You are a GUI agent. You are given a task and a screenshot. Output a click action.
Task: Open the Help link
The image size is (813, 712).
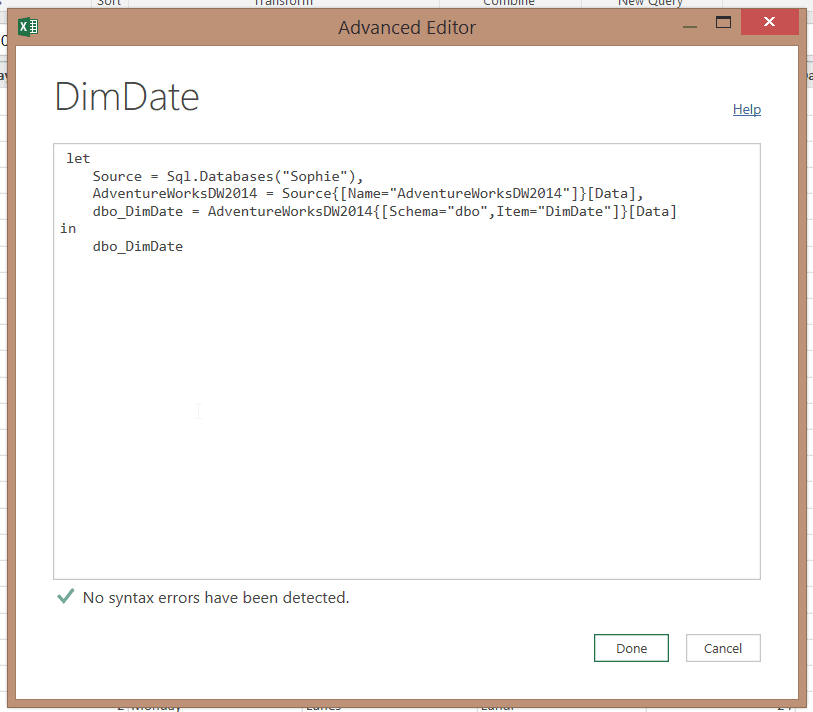[x=746, y=110]
